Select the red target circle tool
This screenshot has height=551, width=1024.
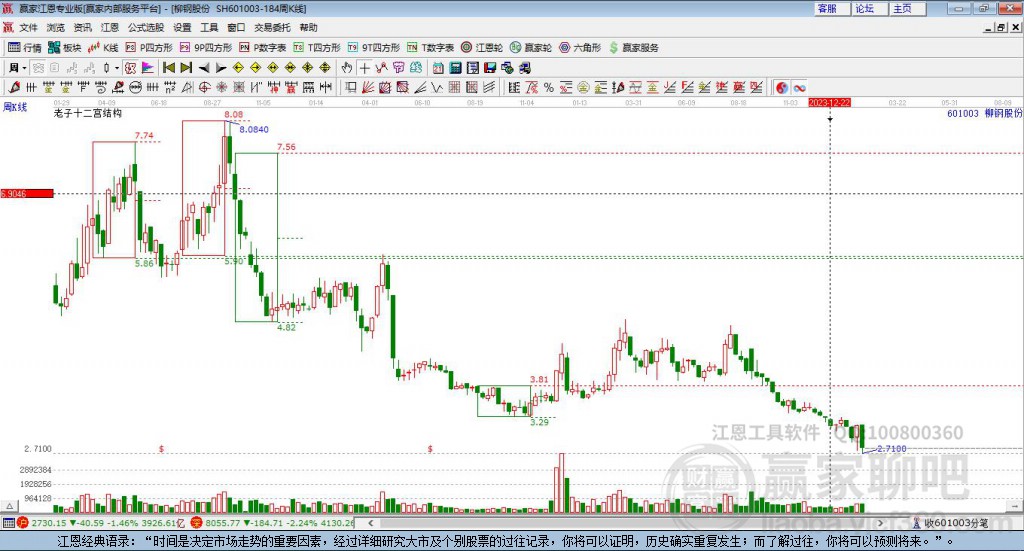(x=204, y=87)
